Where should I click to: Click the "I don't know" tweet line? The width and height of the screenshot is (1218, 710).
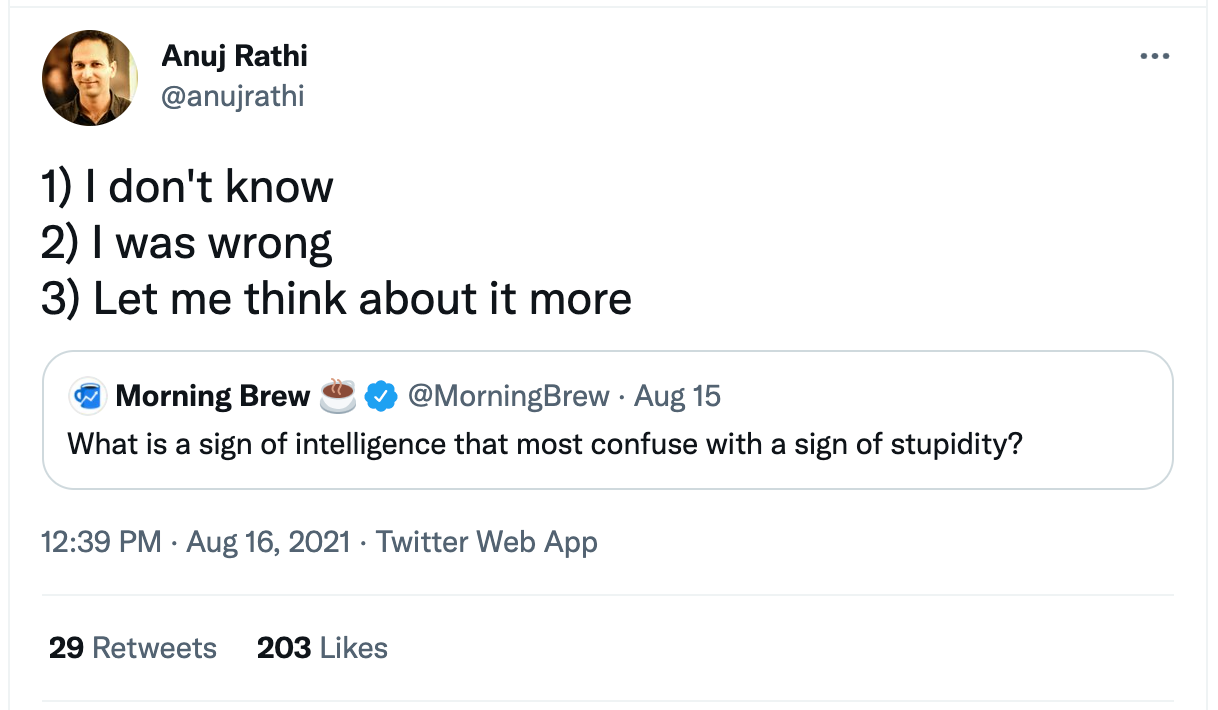click(x=187, y=187)
